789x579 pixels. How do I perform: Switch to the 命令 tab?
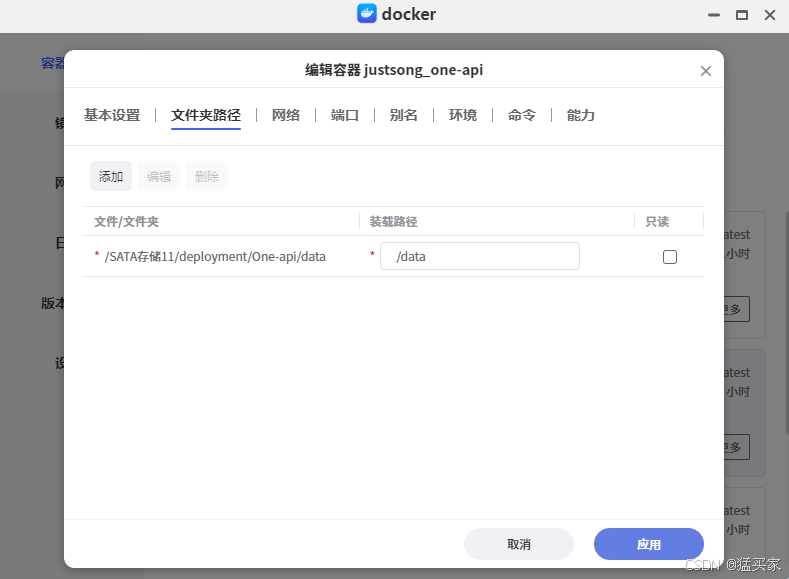(x=522, y=115)
